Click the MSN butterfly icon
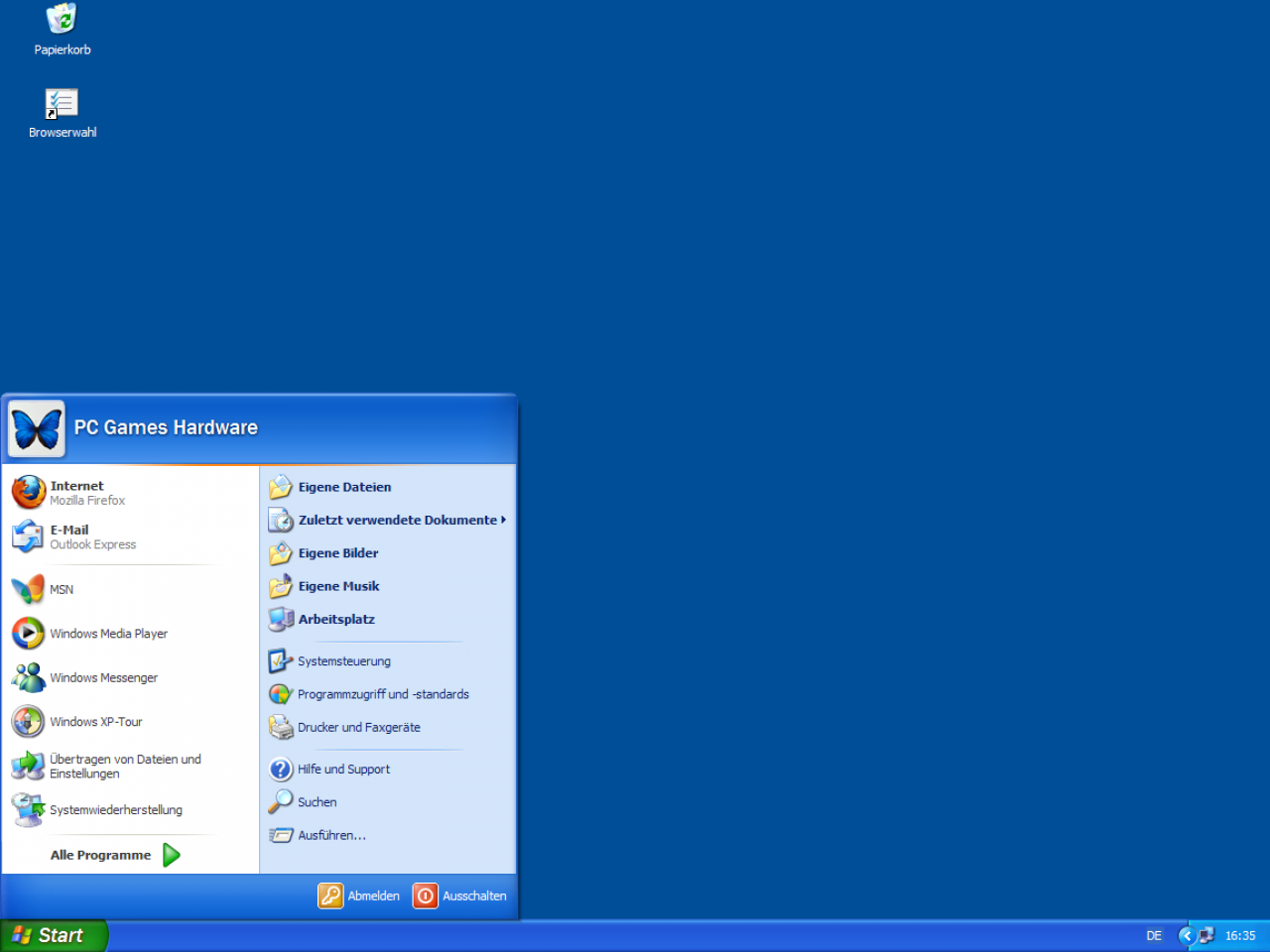Viewport: 1270px width, 952px height. coord(28,589)
